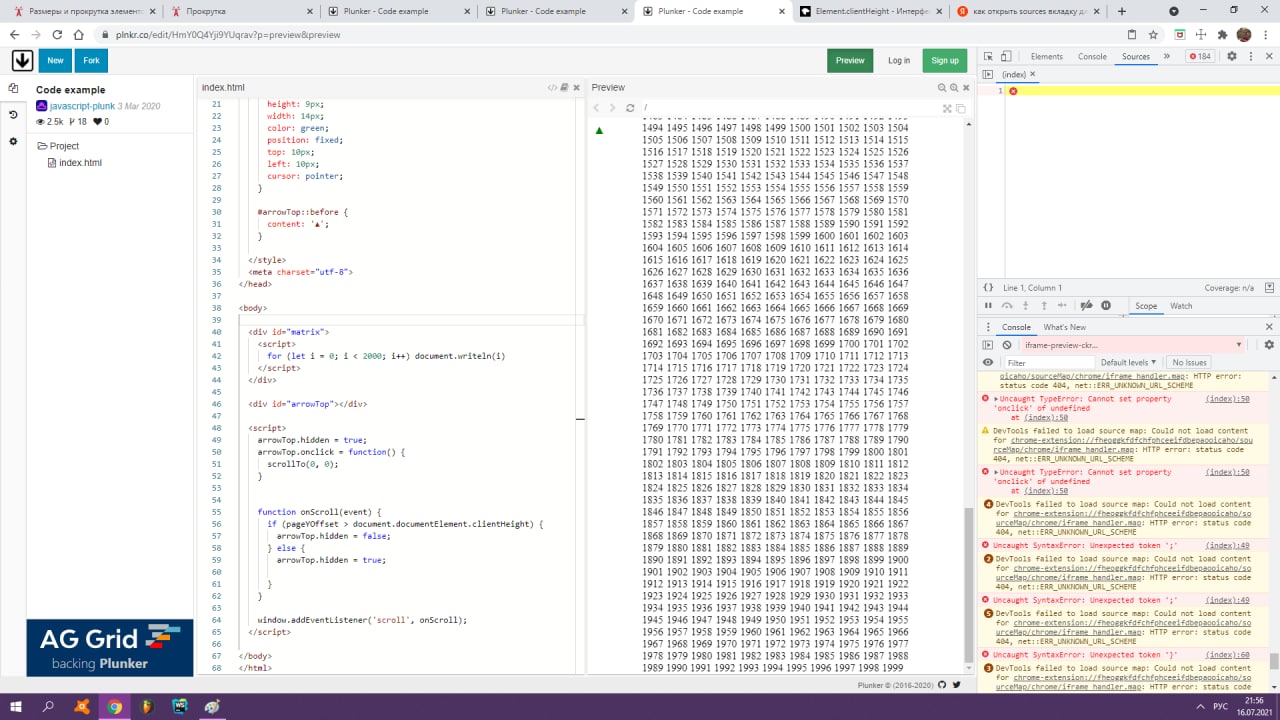1280x720 pixels.
Task: Clear the console
Action: tap(1007, 345)
